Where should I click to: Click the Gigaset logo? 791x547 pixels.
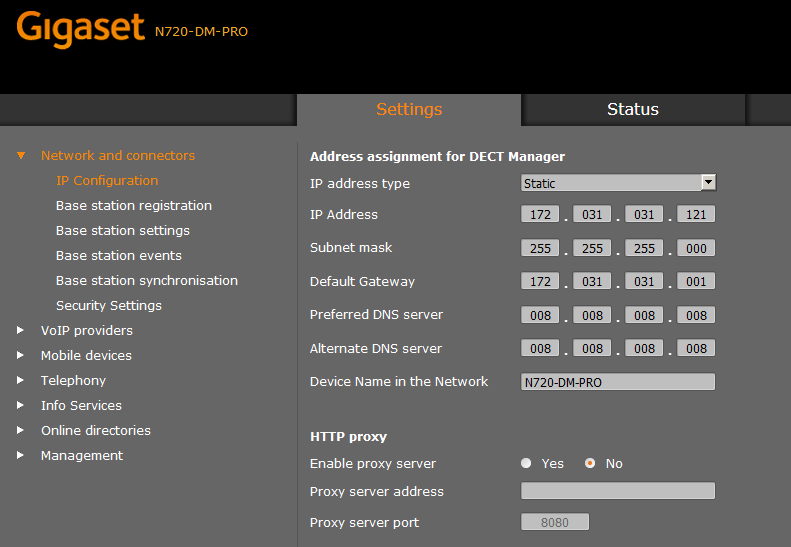pyautogui.click(x=81, y=29)
